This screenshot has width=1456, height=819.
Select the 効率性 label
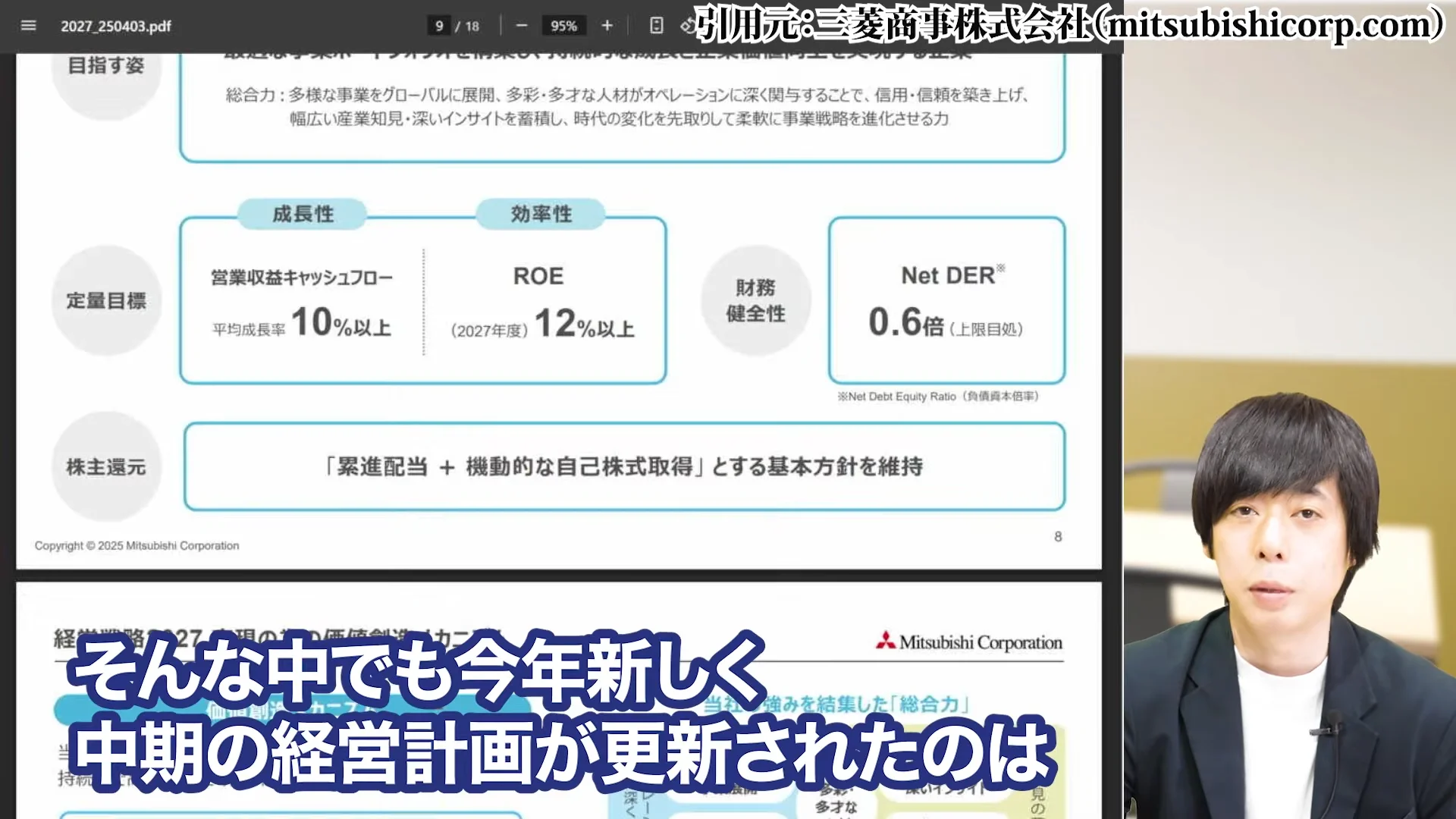pyautogui.click(x=541, y=214)
